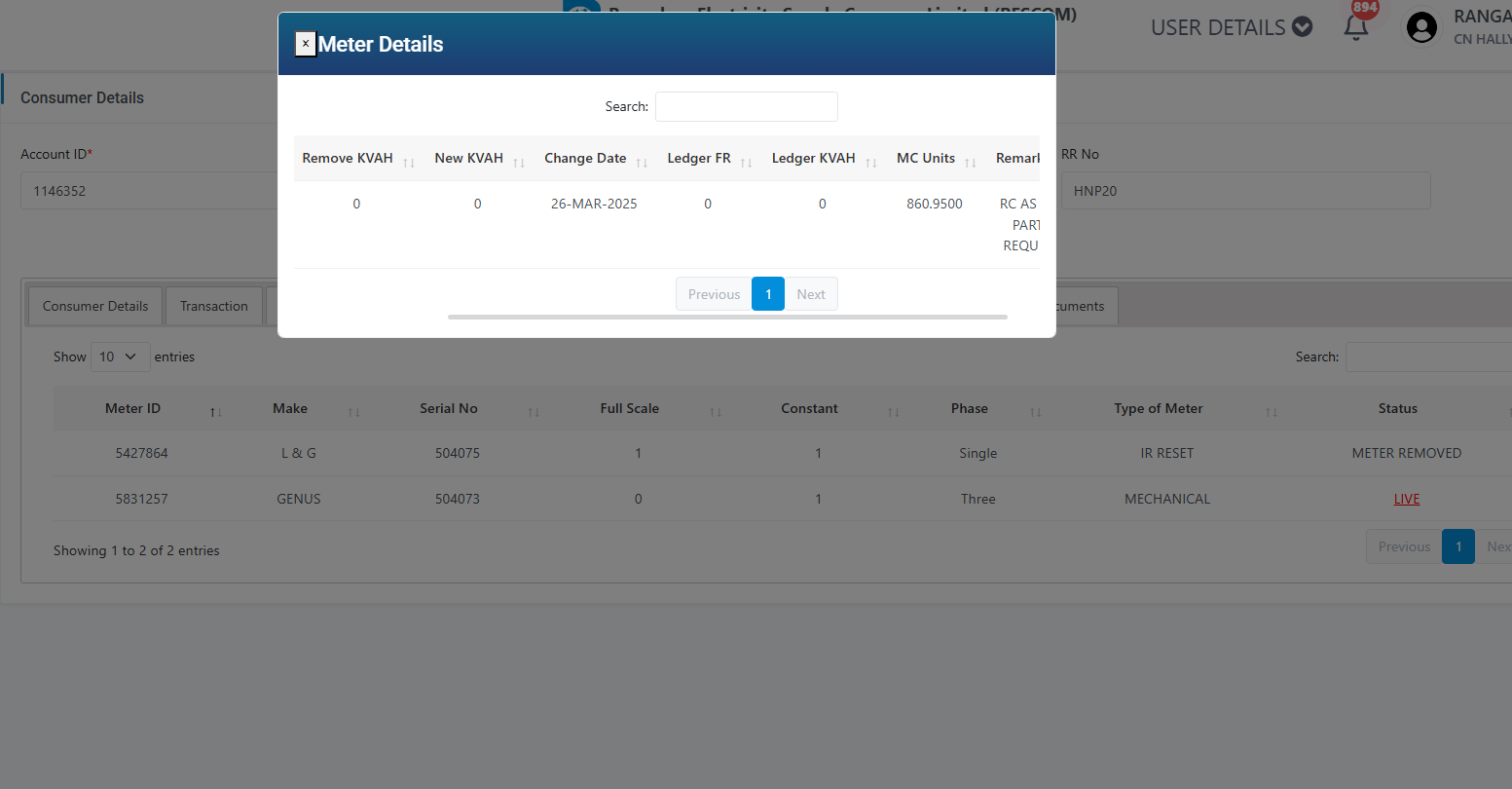Click Next in Meter Details pagination
Viewport: 1512px width, 789px height.
coord(811,294)
